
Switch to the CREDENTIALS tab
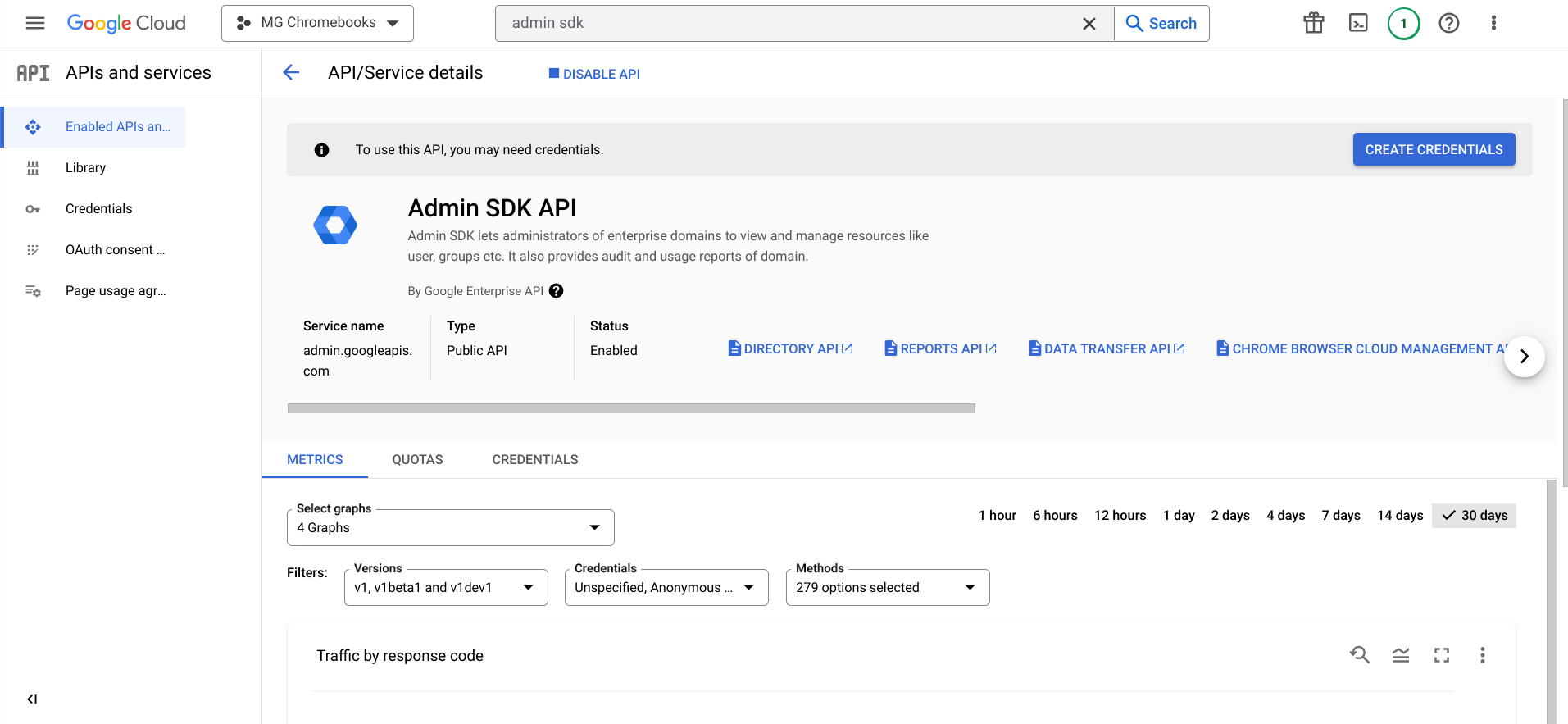click(535, 460)
